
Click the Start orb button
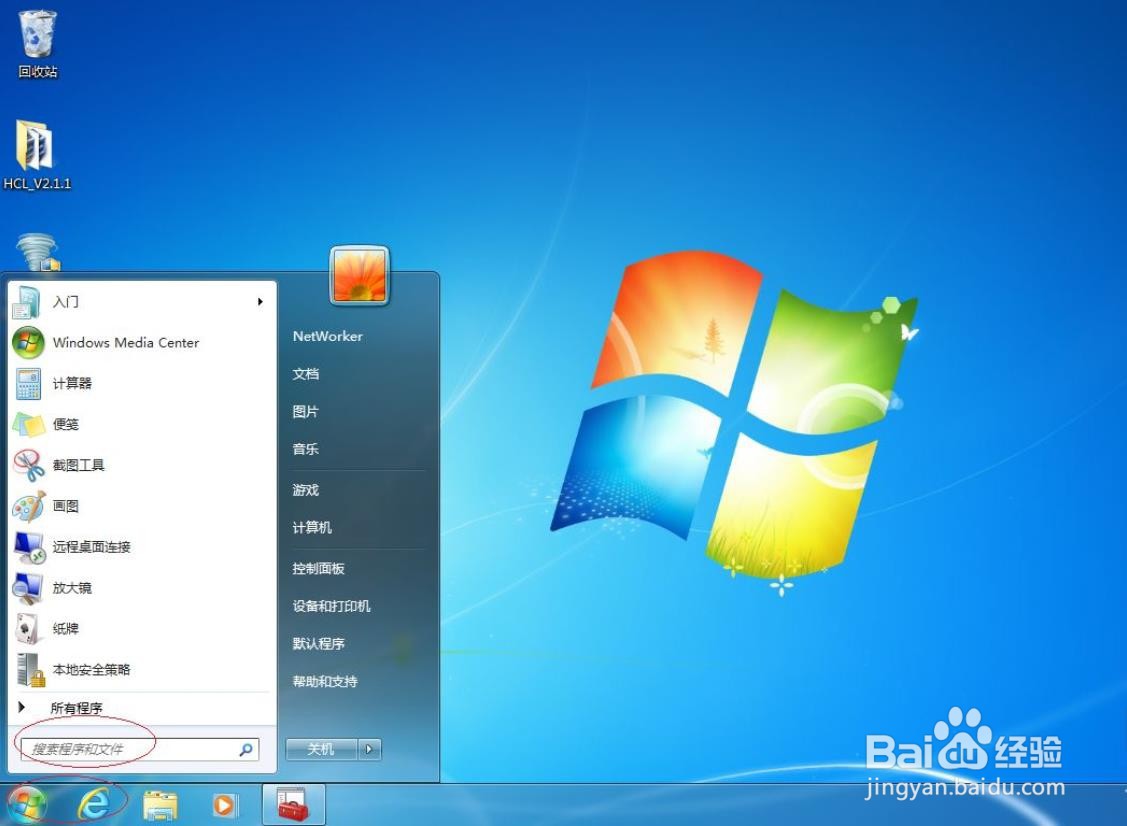(x=26, y=804)
